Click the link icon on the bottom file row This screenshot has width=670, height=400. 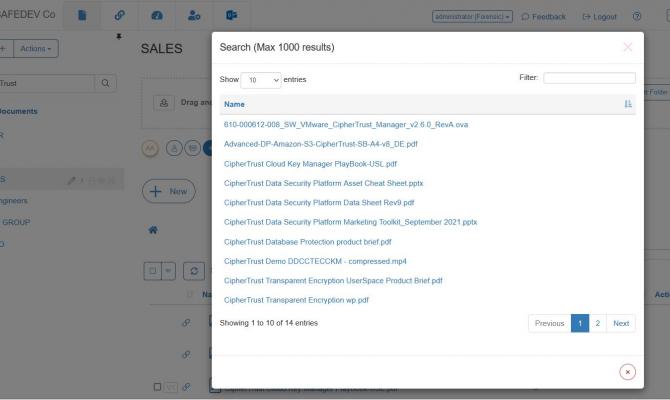186,387
